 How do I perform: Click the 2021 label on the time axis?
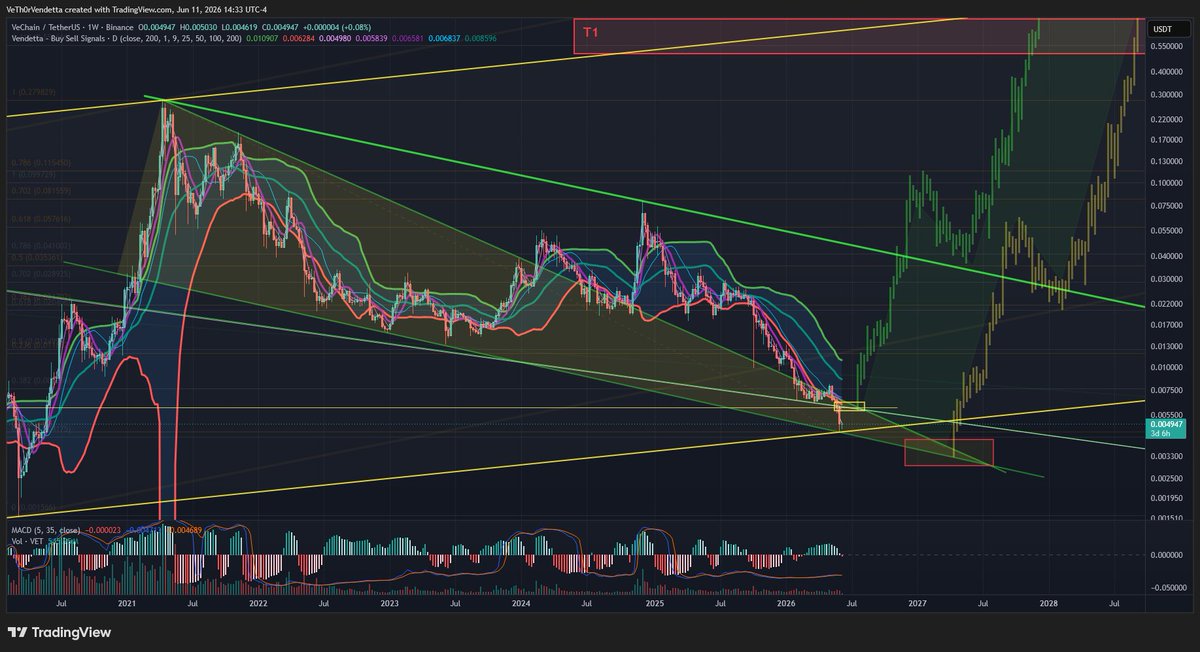pos(127,604)
